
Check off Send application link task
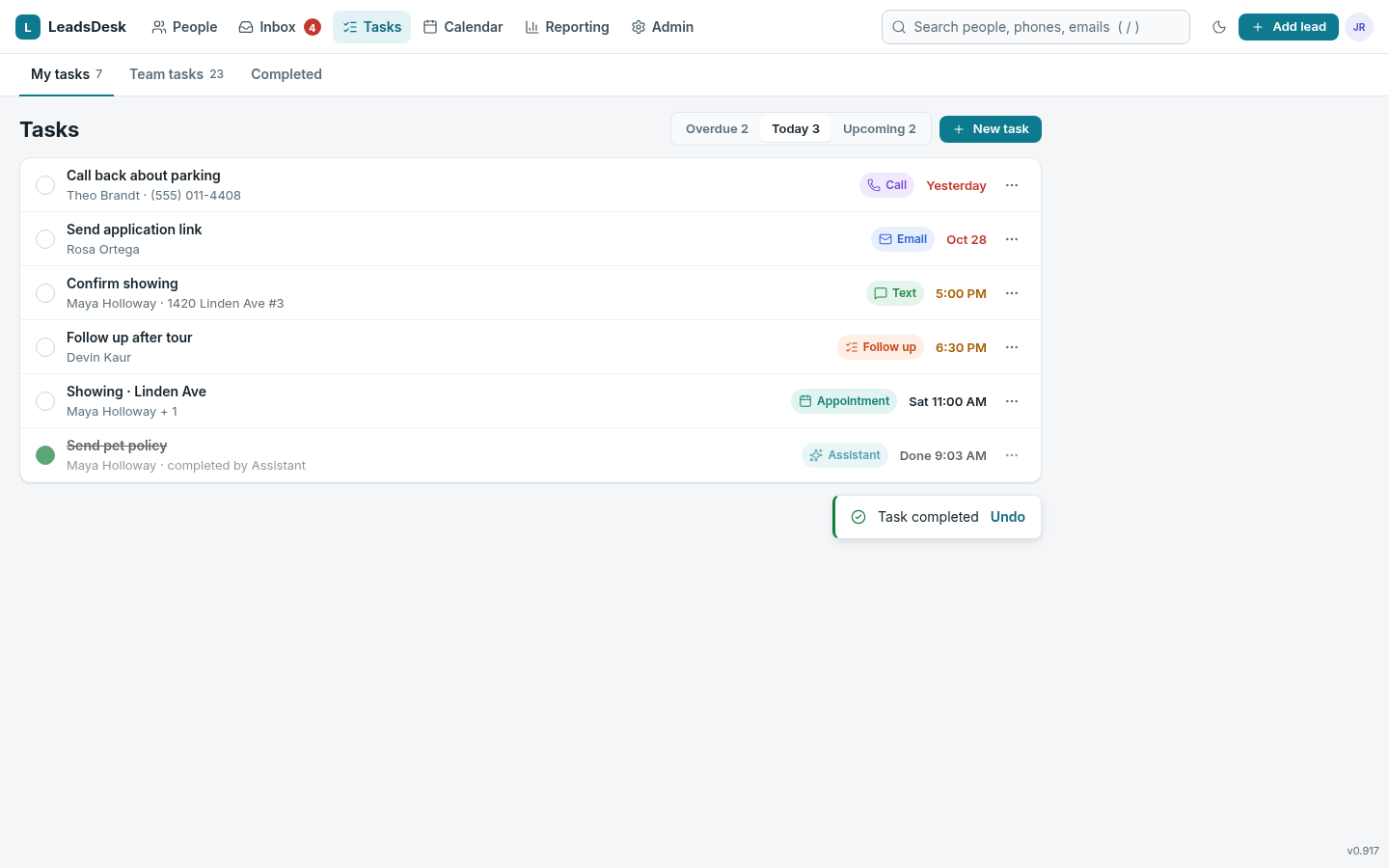(x=45, y=239)
